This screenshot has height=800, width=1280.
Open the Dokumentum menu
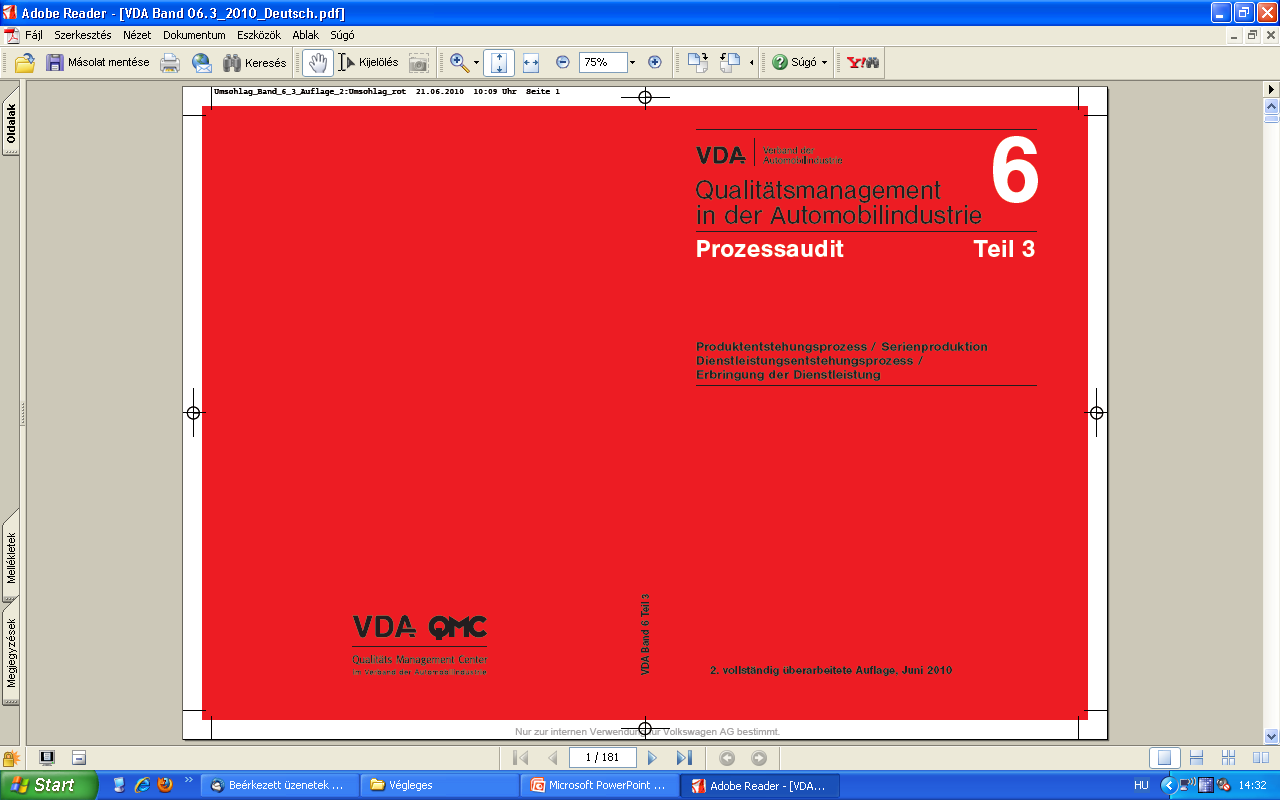click(x=194, y=35)
